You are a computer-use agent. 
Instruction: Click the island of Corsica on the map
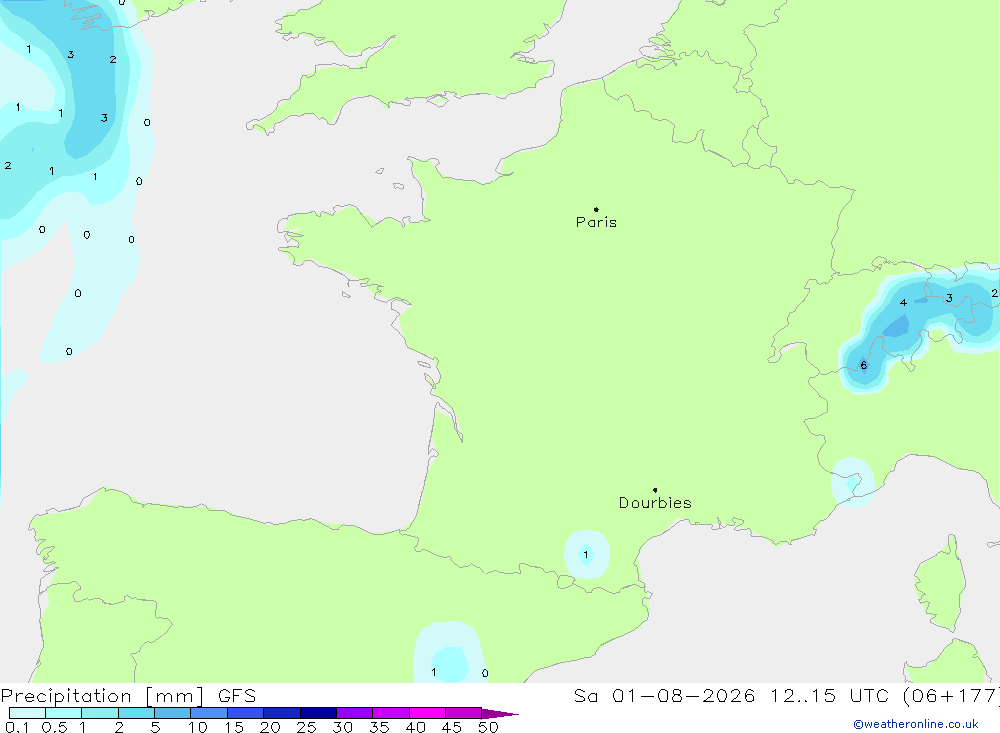[x=941, y=584]
